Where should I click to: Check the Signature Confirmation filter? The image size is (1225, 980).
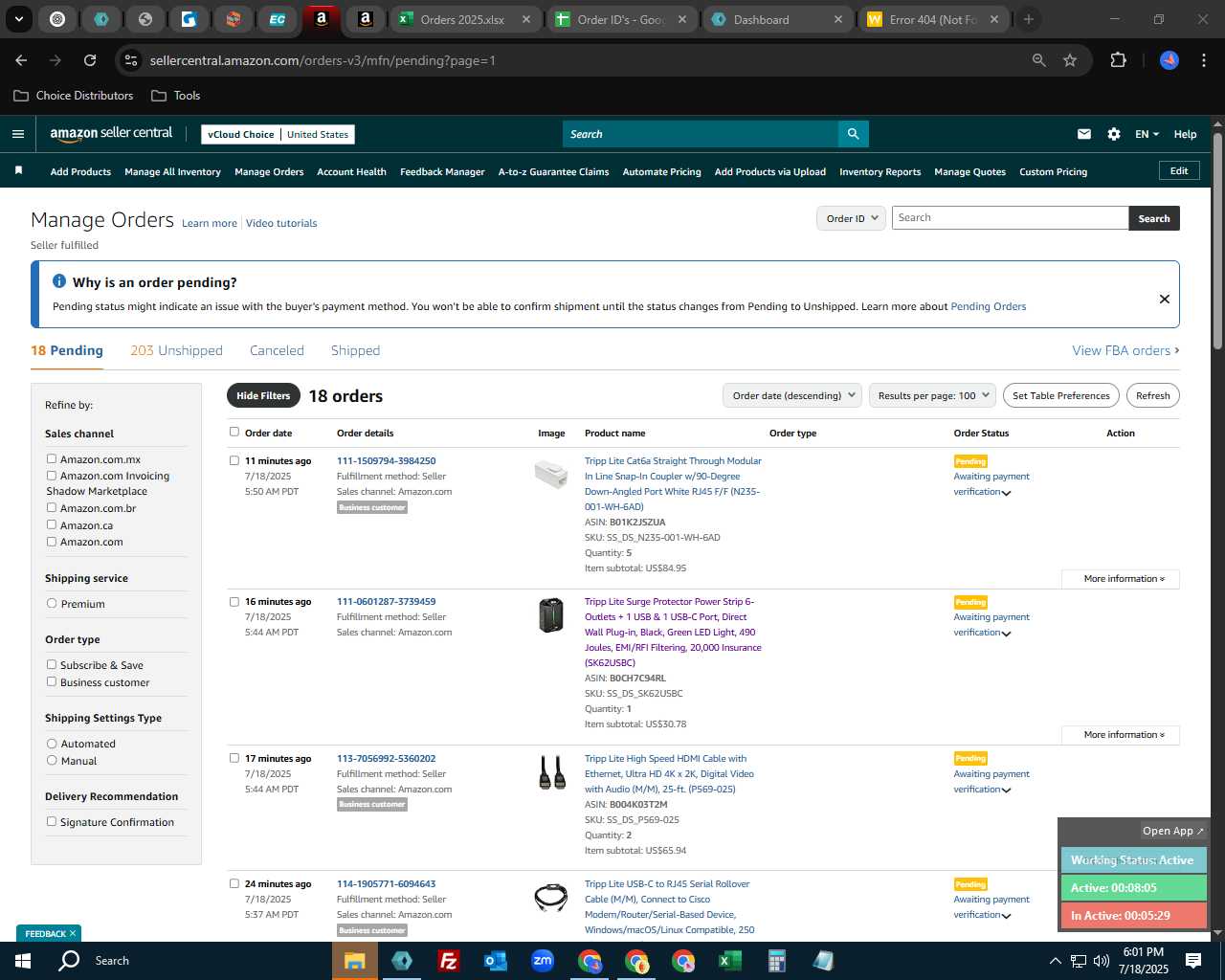click(52, 821)
